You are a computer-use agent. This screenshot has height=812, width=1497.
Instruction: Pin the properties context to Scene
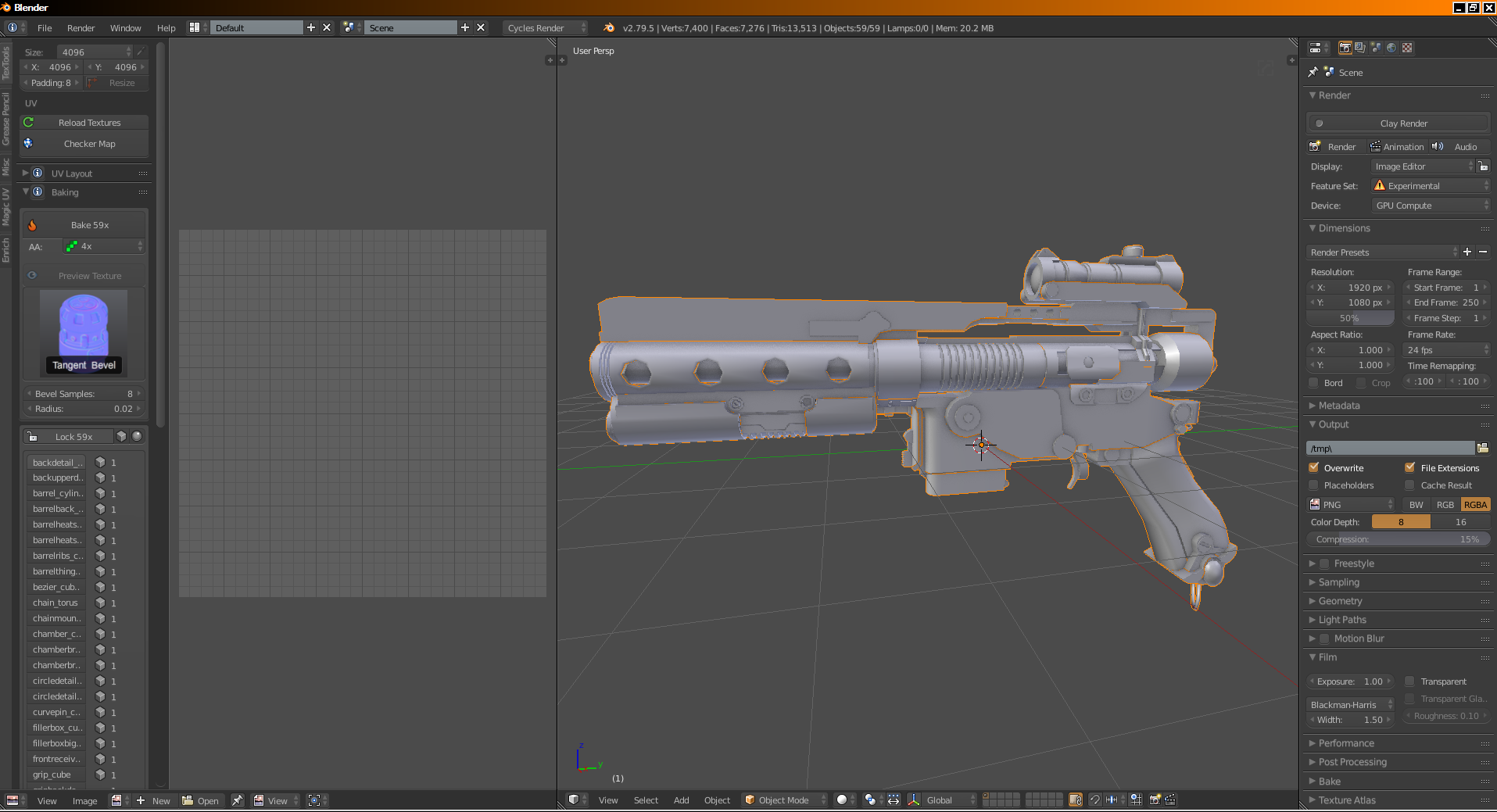[x=1313, y=72]
